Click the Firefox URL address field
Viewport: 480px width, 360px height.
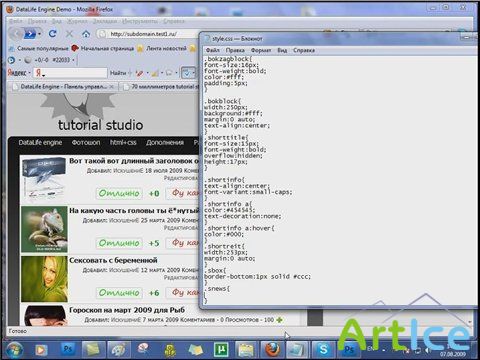point(150,34)
